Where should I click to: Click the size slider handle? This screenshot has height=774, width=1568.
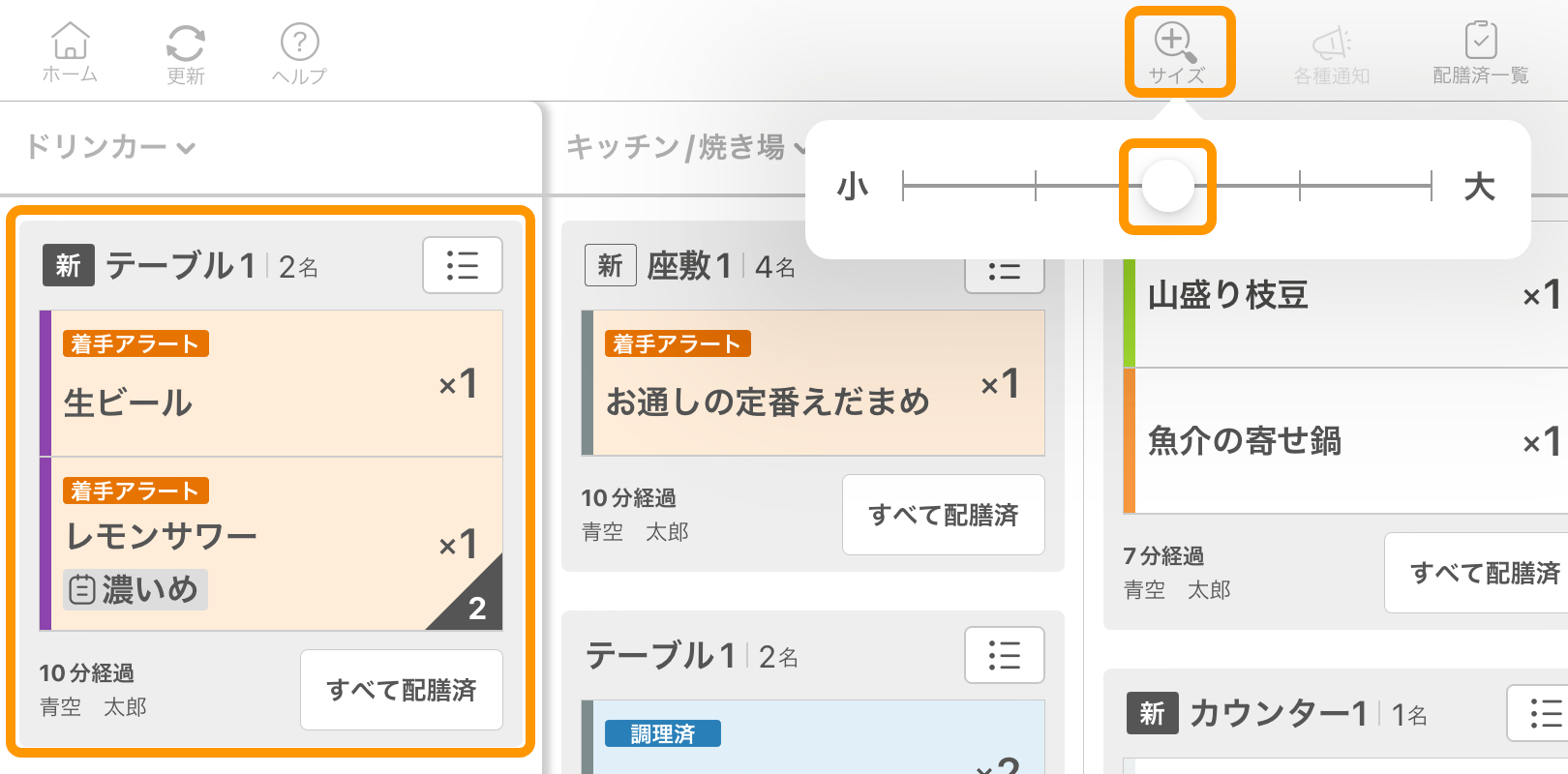point(1168,186)
